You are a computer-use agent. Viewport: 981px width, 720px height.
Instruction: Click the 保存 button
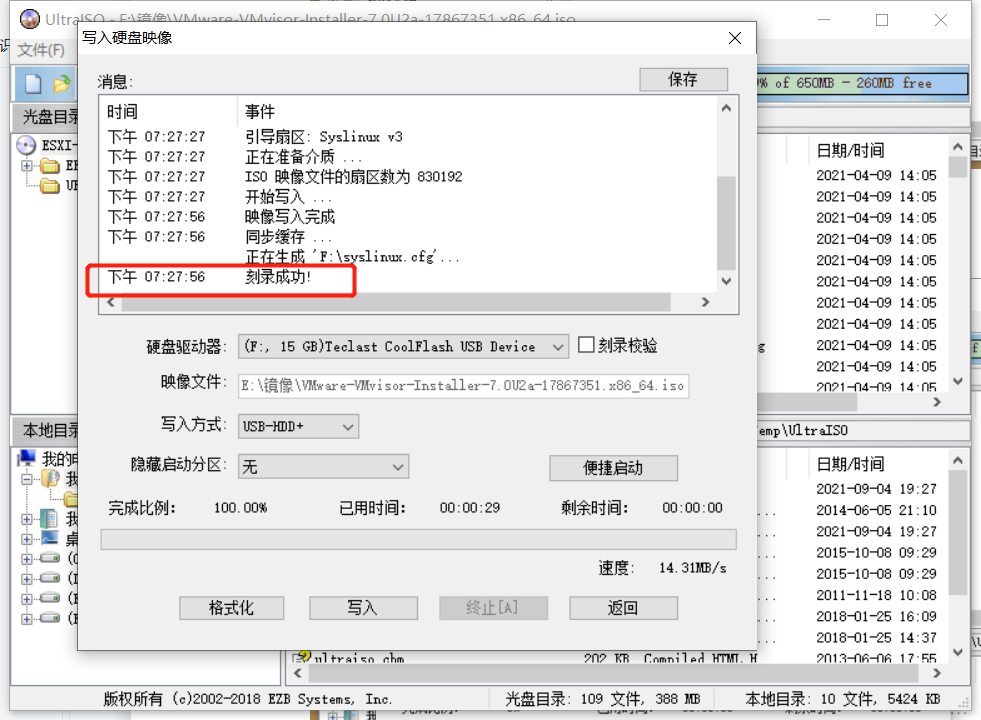[683, 79]
